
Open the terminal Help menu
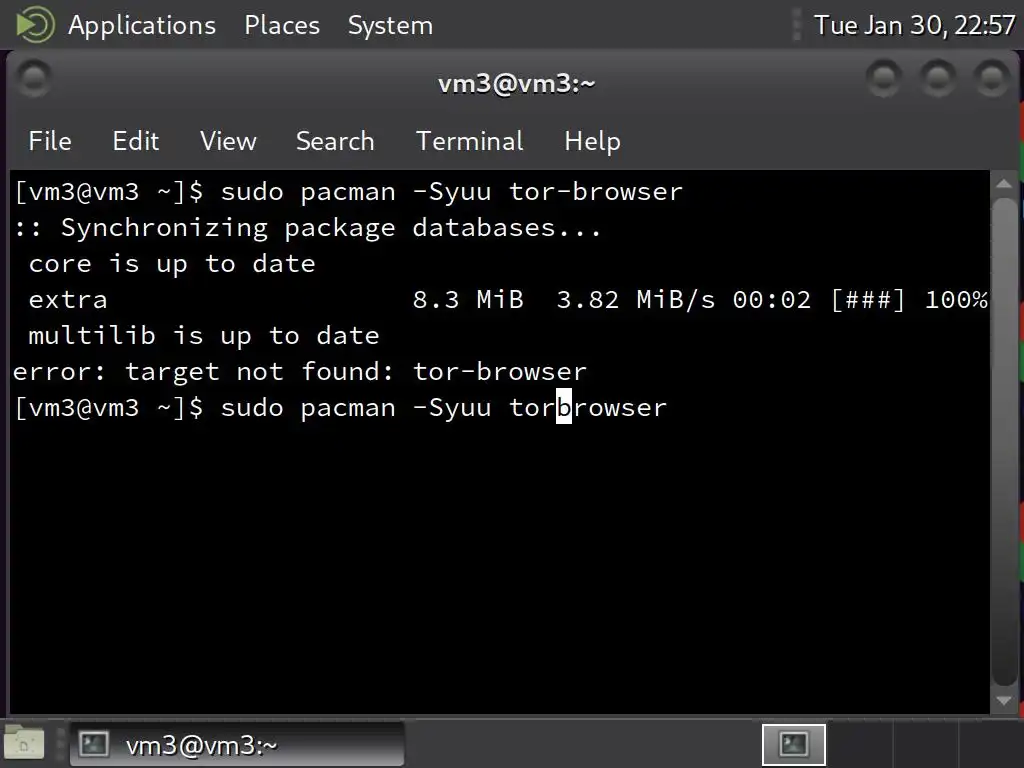click(x=592, y=141)
